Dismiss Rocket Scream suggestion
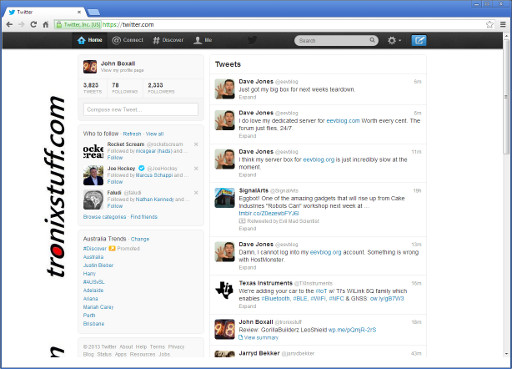Screen dimensions: 512x369 pos(196,144)
